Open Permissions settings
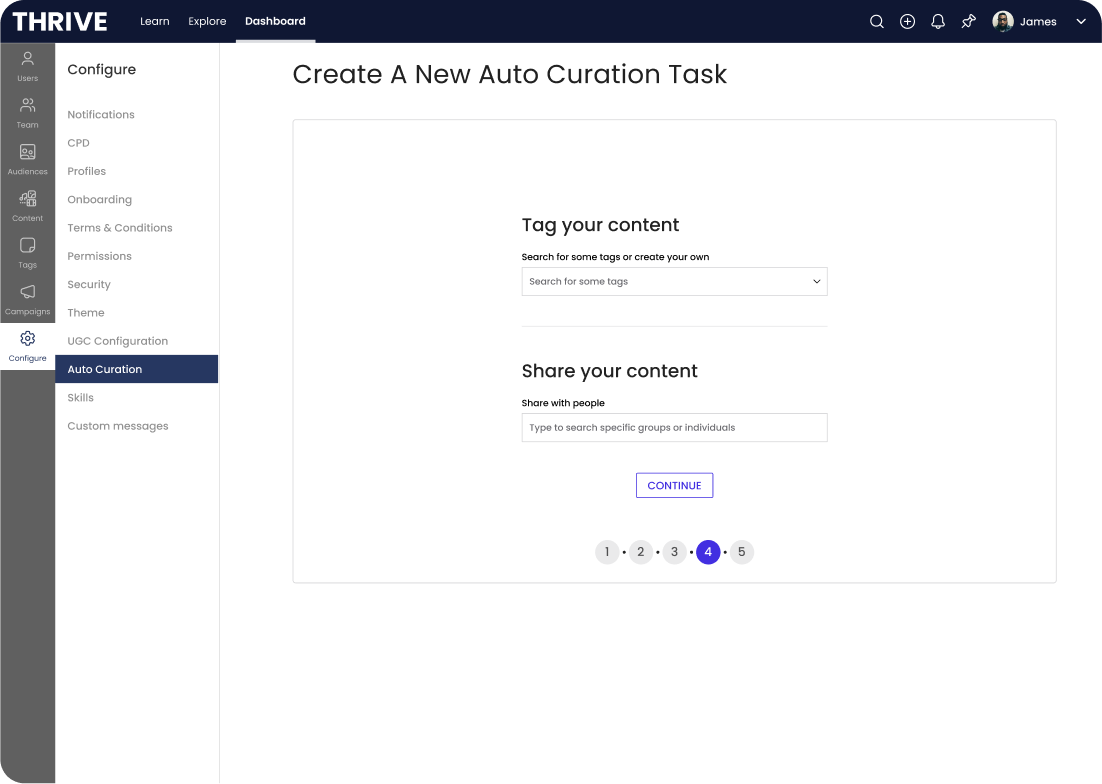The image size is (1102, 784). pos(100,256)
